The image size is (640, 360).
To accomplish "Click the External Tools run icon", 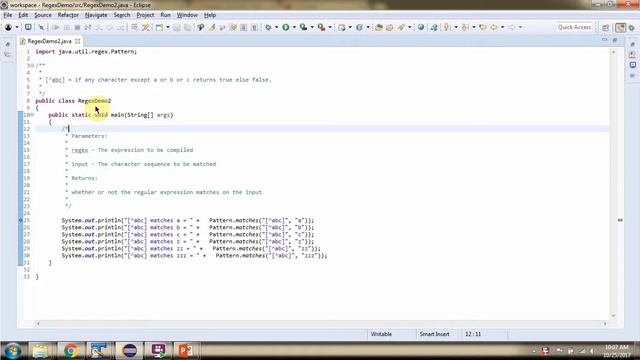I will click(x=322, y=27).
